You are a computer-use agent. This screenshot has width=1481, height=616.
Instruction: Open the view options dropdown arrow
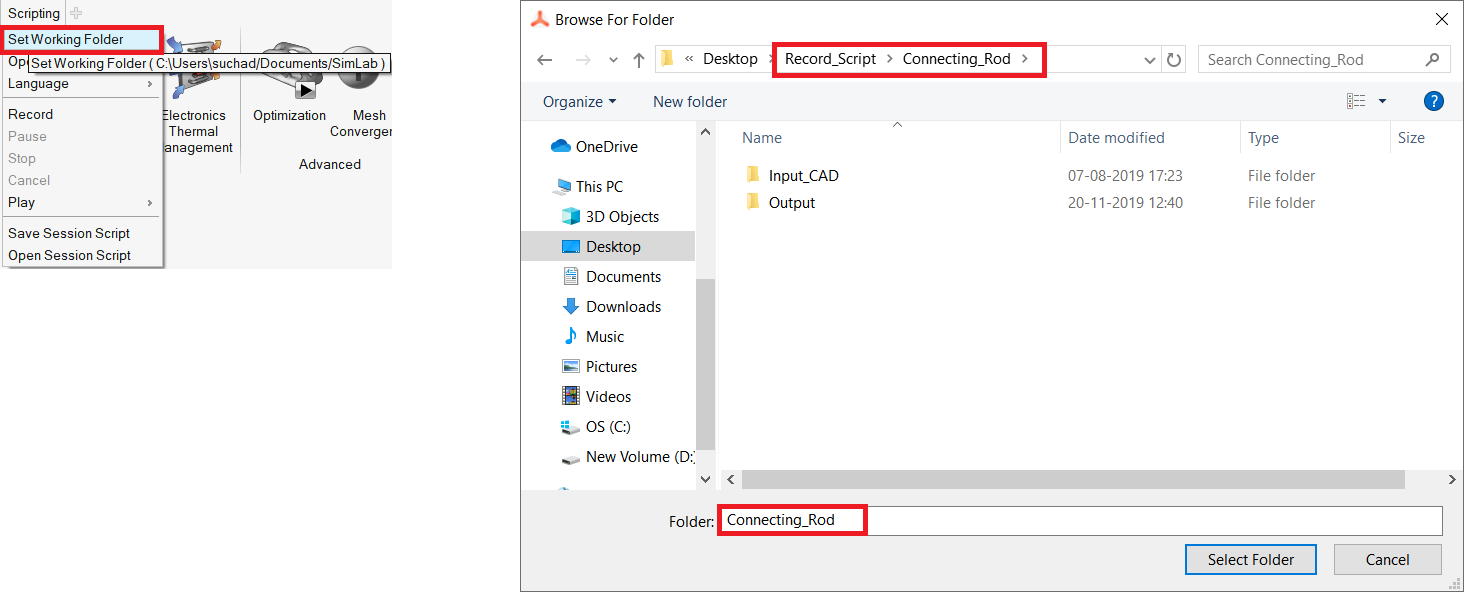(1382, 102)
